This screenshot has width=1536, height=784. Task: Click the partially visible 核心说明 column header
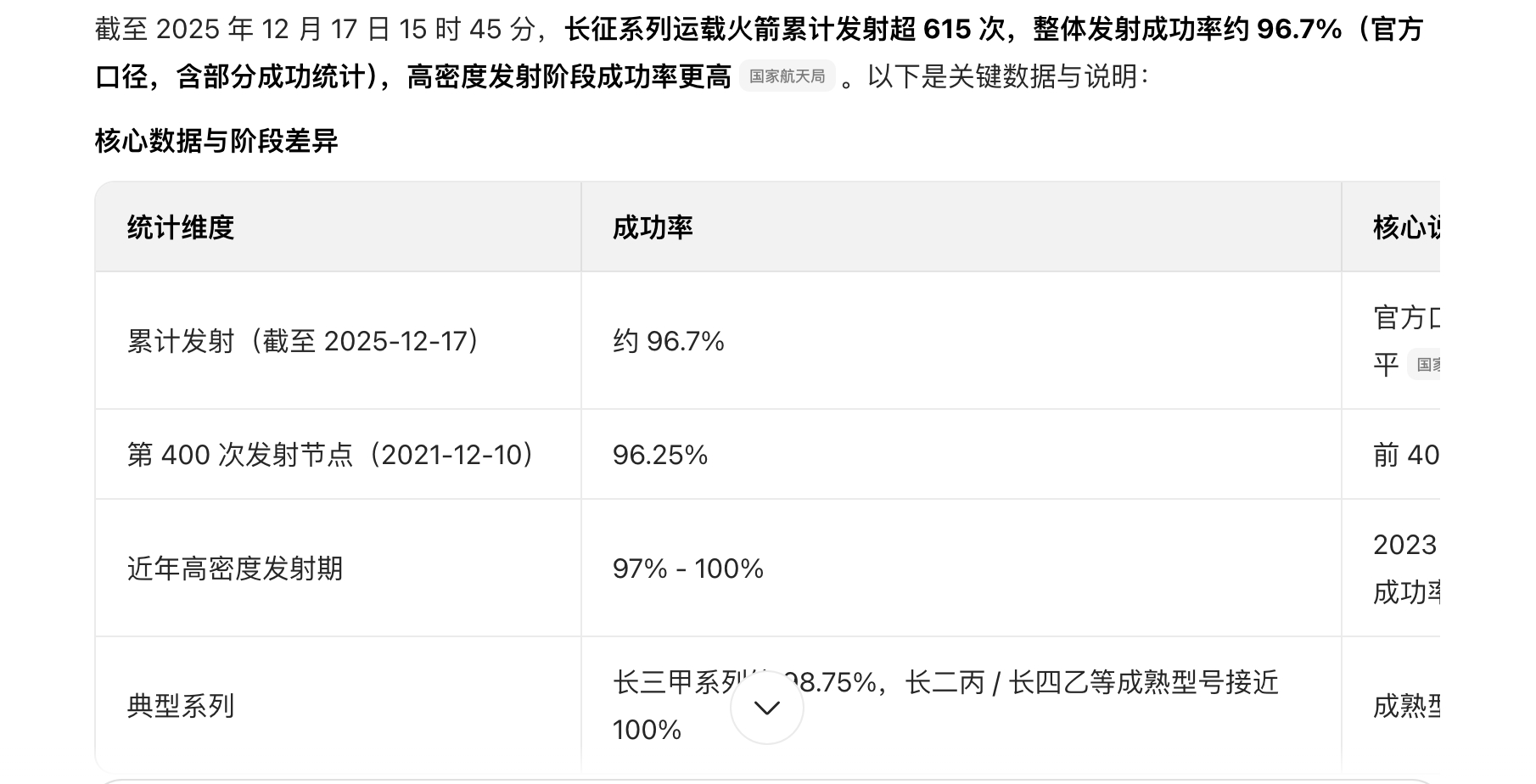pyautogui.click(x=1405, y=227)
